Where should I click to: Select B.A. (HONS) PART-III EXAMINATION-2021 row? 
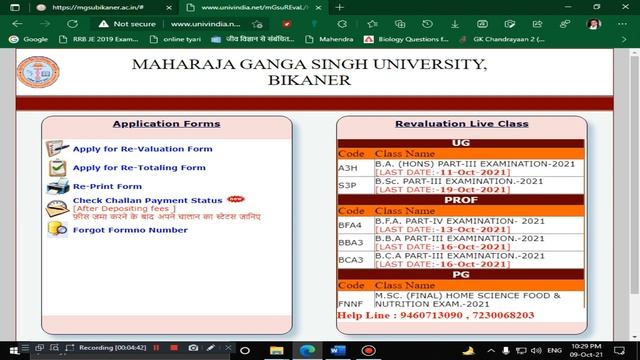461,168
